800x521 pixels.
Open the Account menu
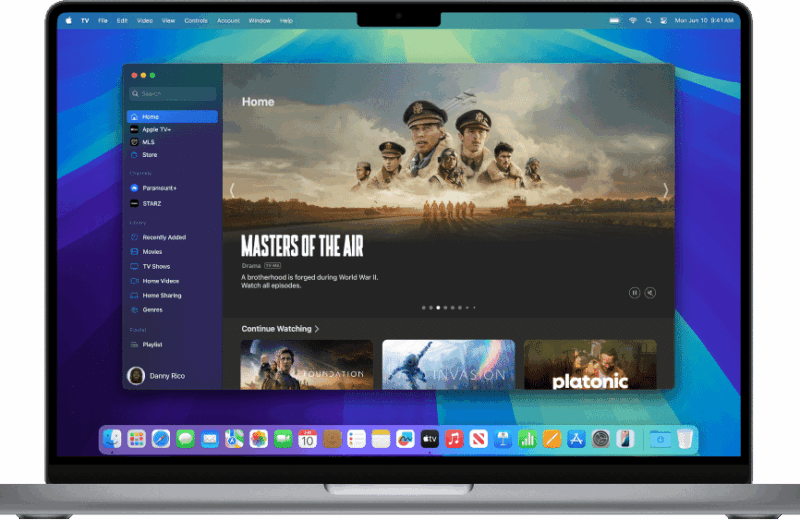[228, 21]
